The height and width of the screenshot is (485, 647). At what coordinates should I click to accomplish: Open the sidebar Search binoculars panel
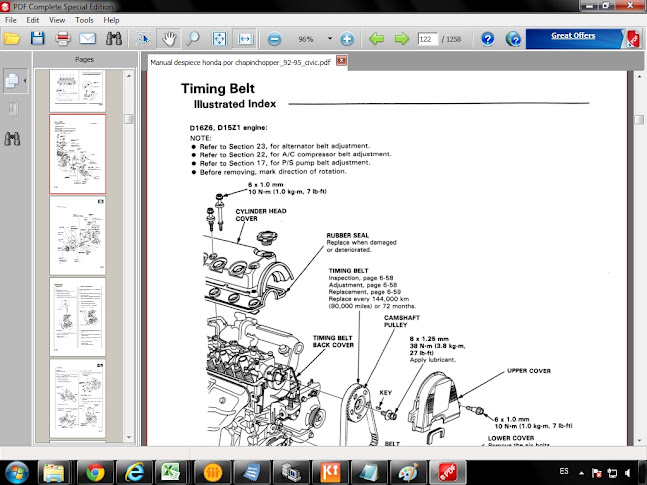(12, 139)
